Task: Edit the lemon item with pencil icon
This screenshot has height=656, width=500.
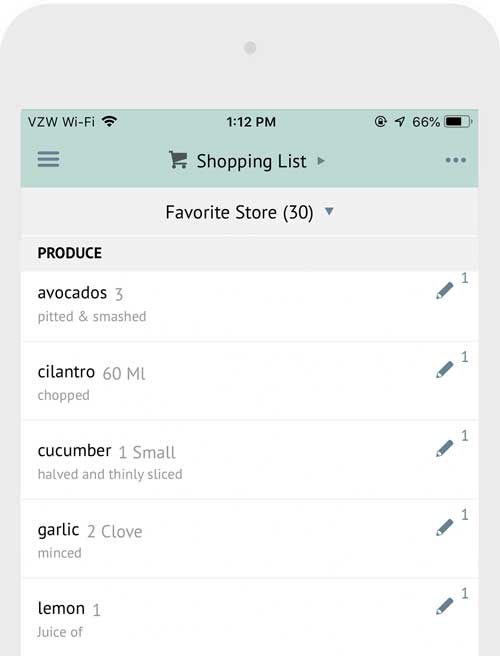Action: point(444,606)
